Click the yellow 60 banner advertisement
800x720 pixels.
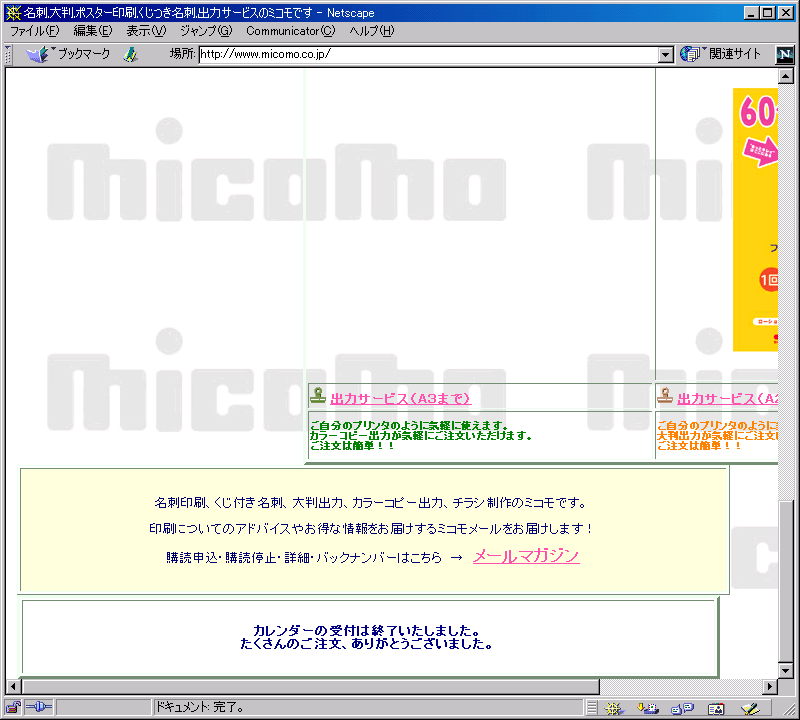[x=755, y=219]
